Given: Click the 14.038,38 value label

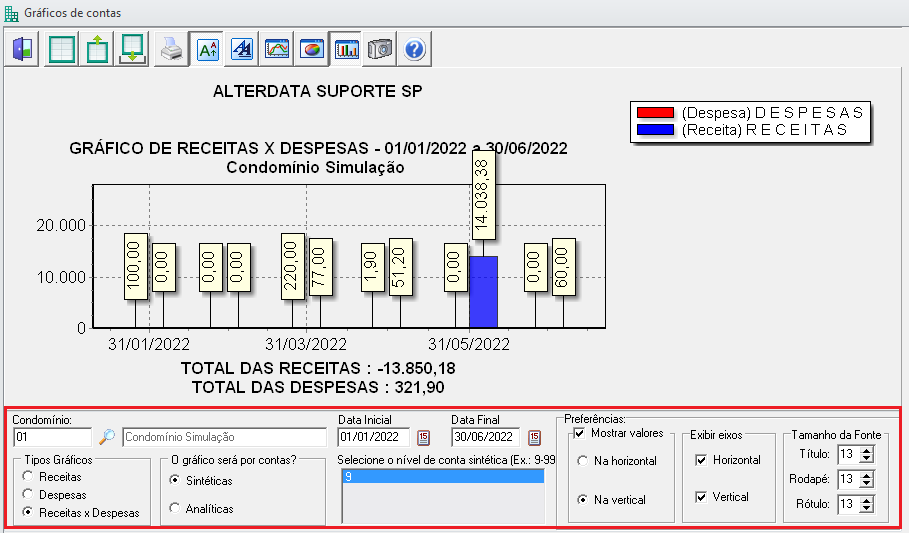Looking at the screenshot, I should pos(483,194).
